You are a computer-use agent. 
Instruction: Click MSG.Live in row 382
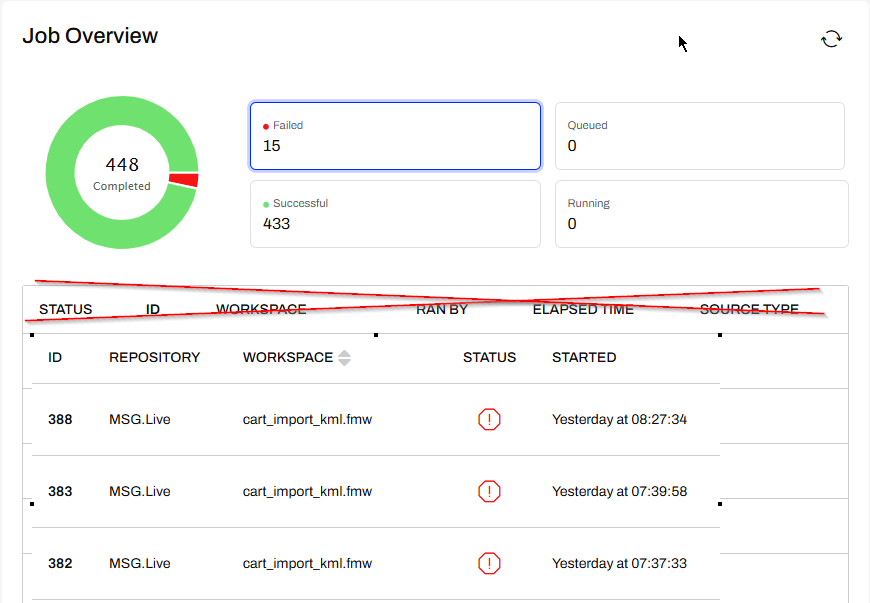[139, 564]
